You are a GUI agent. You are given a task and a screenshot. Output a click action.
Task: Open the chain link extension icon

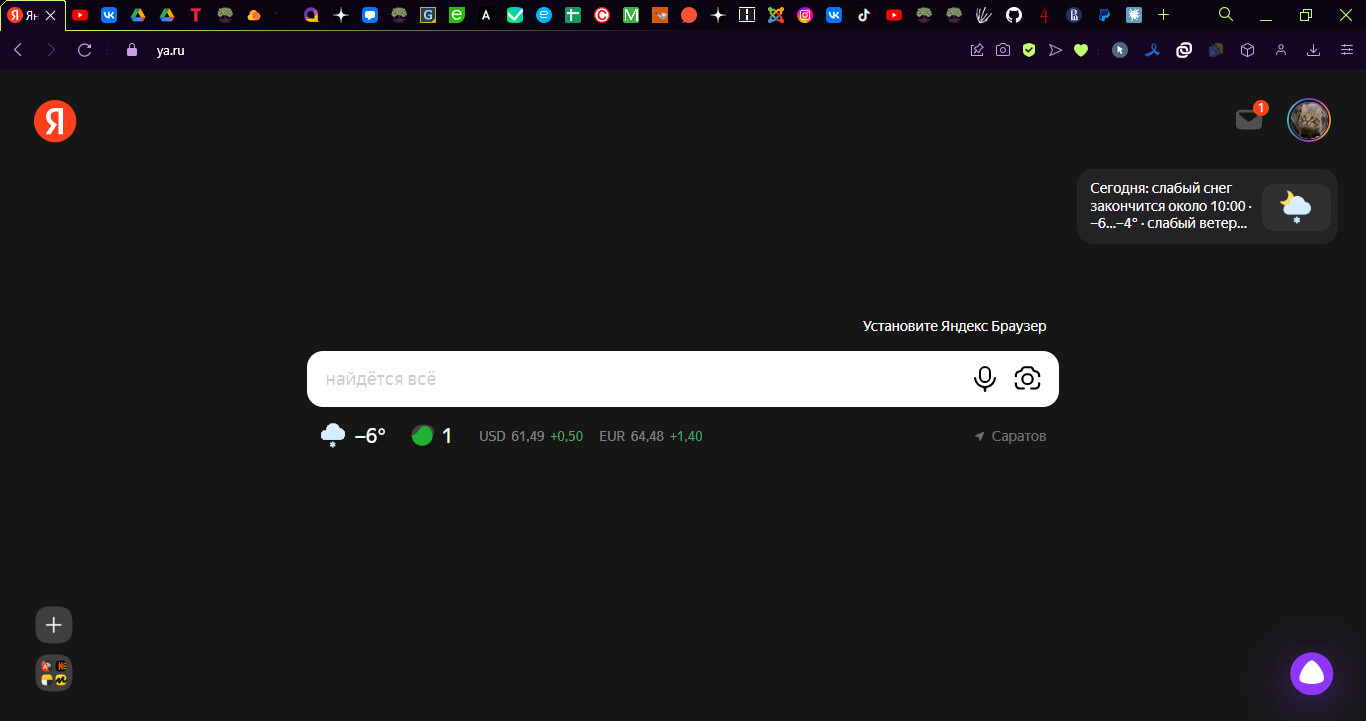pos(1184,50)
